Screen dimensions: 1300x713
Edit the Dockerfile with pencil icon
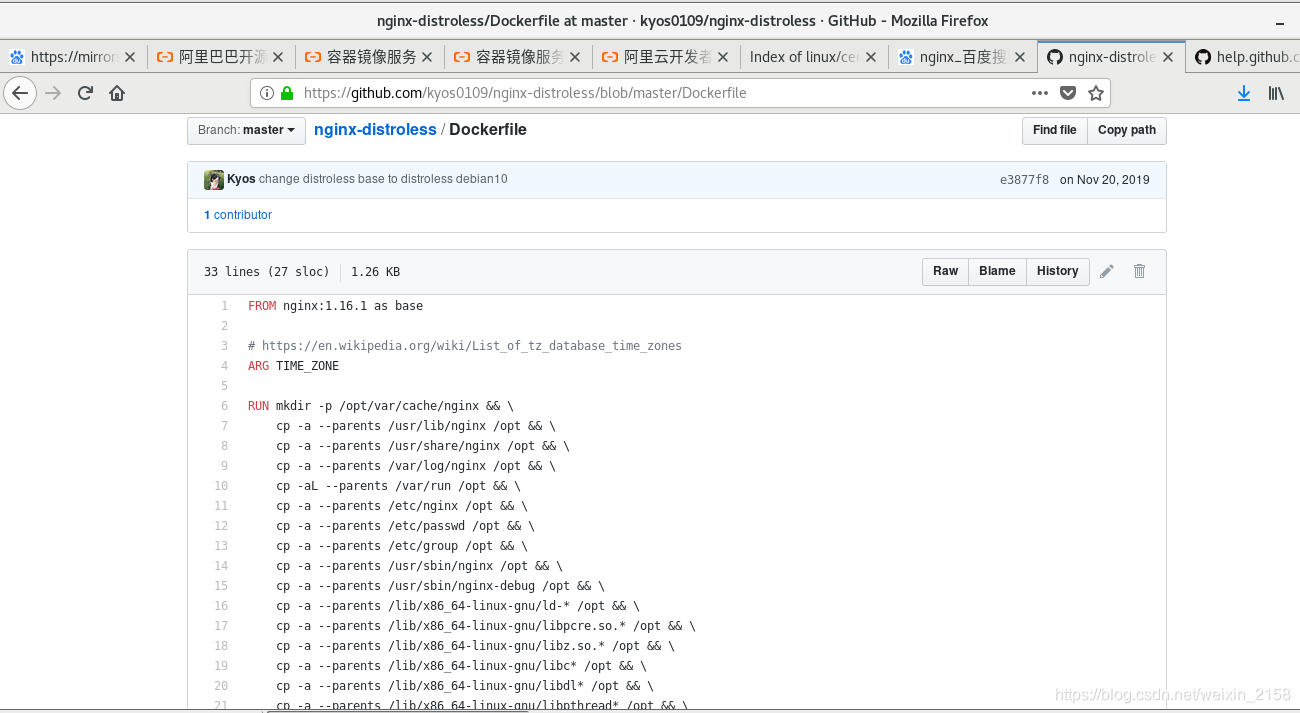(1107, 271)
